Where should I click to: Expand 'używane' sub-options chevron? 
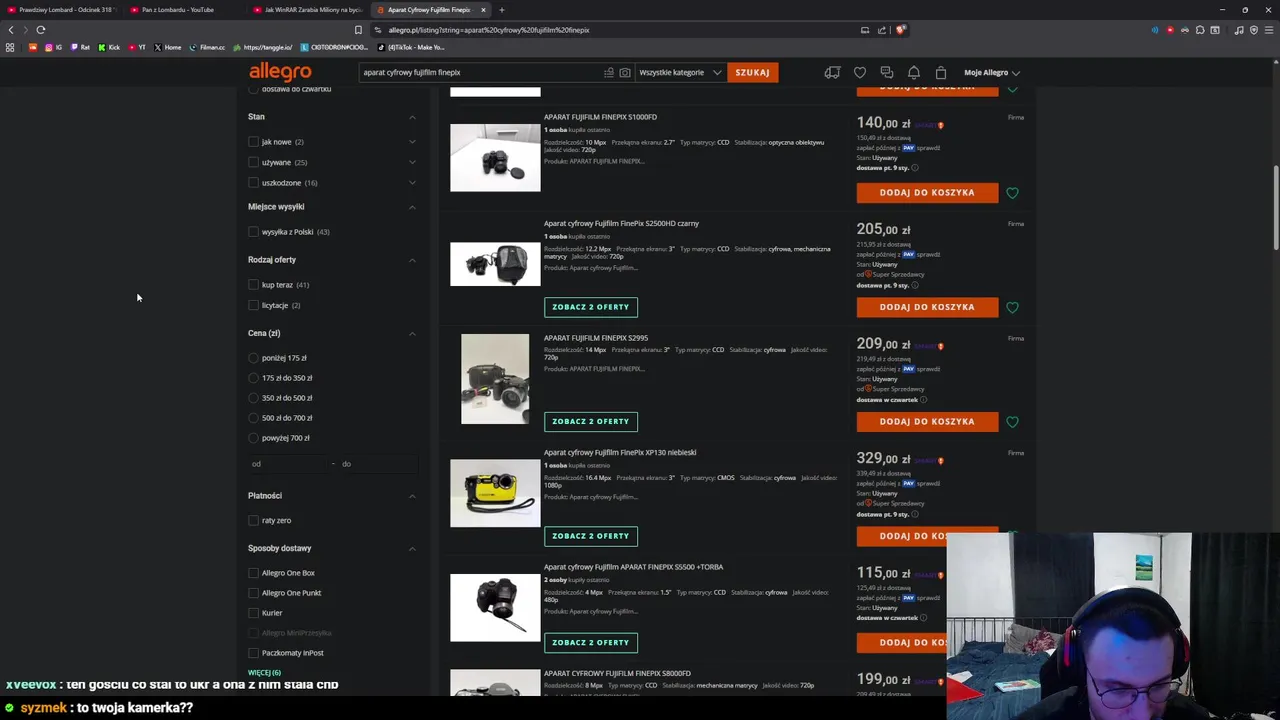pos(412,162)
